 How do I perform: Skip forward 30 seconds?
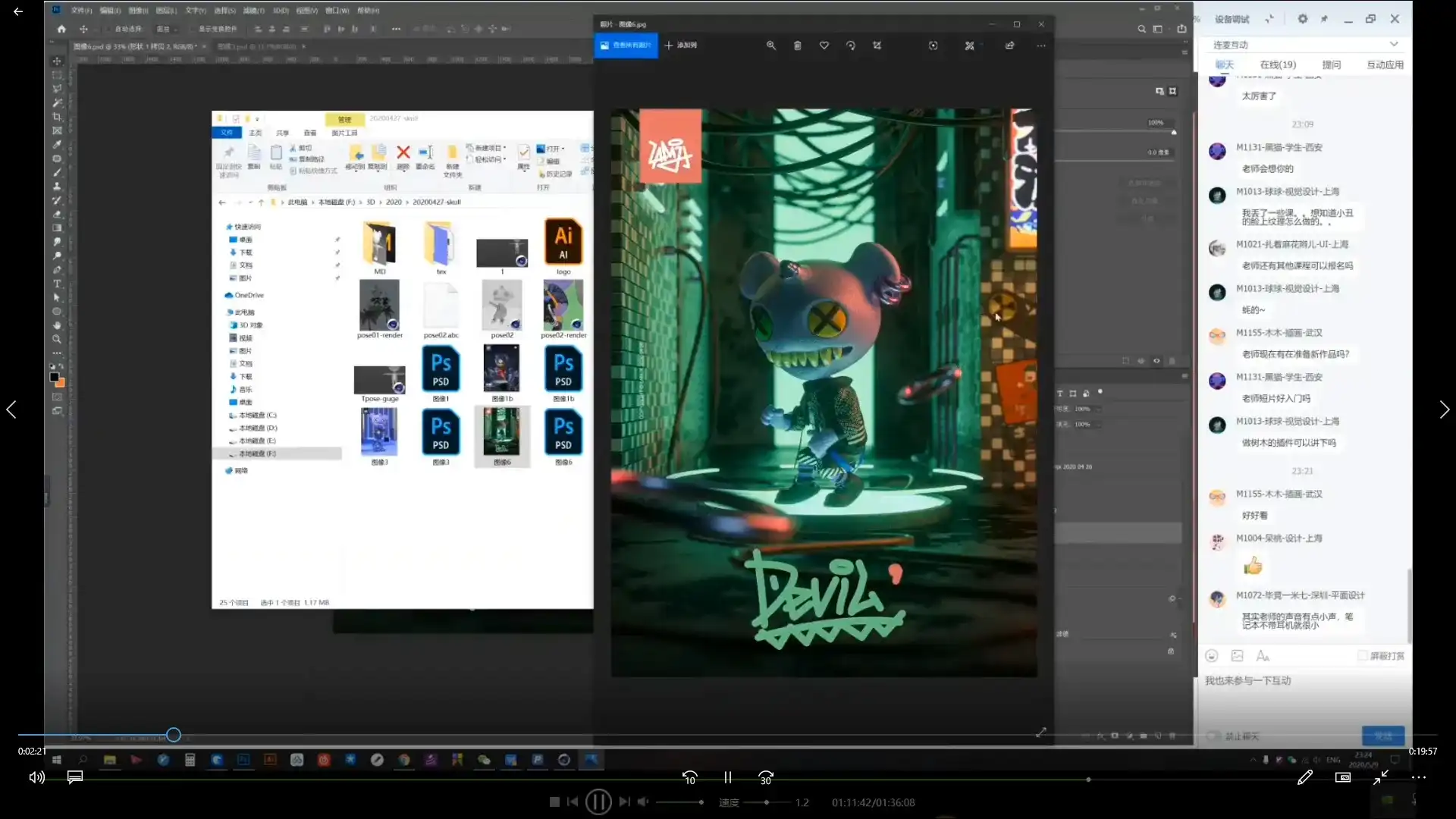tap(766, 778)
